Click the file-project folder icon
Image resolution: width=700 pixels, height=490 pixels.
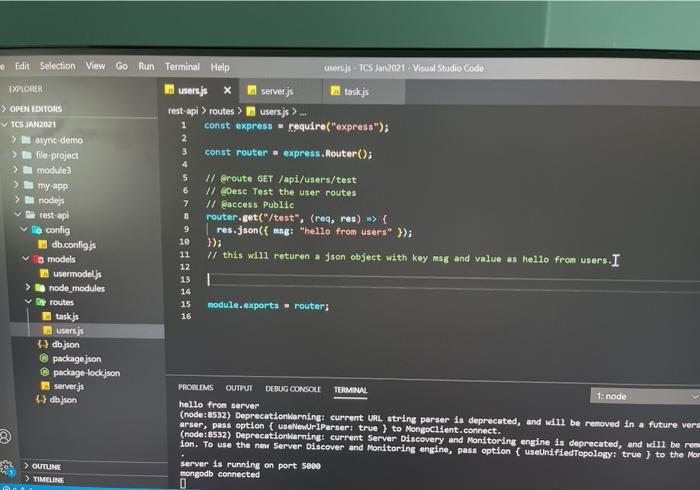coord(27,155)
